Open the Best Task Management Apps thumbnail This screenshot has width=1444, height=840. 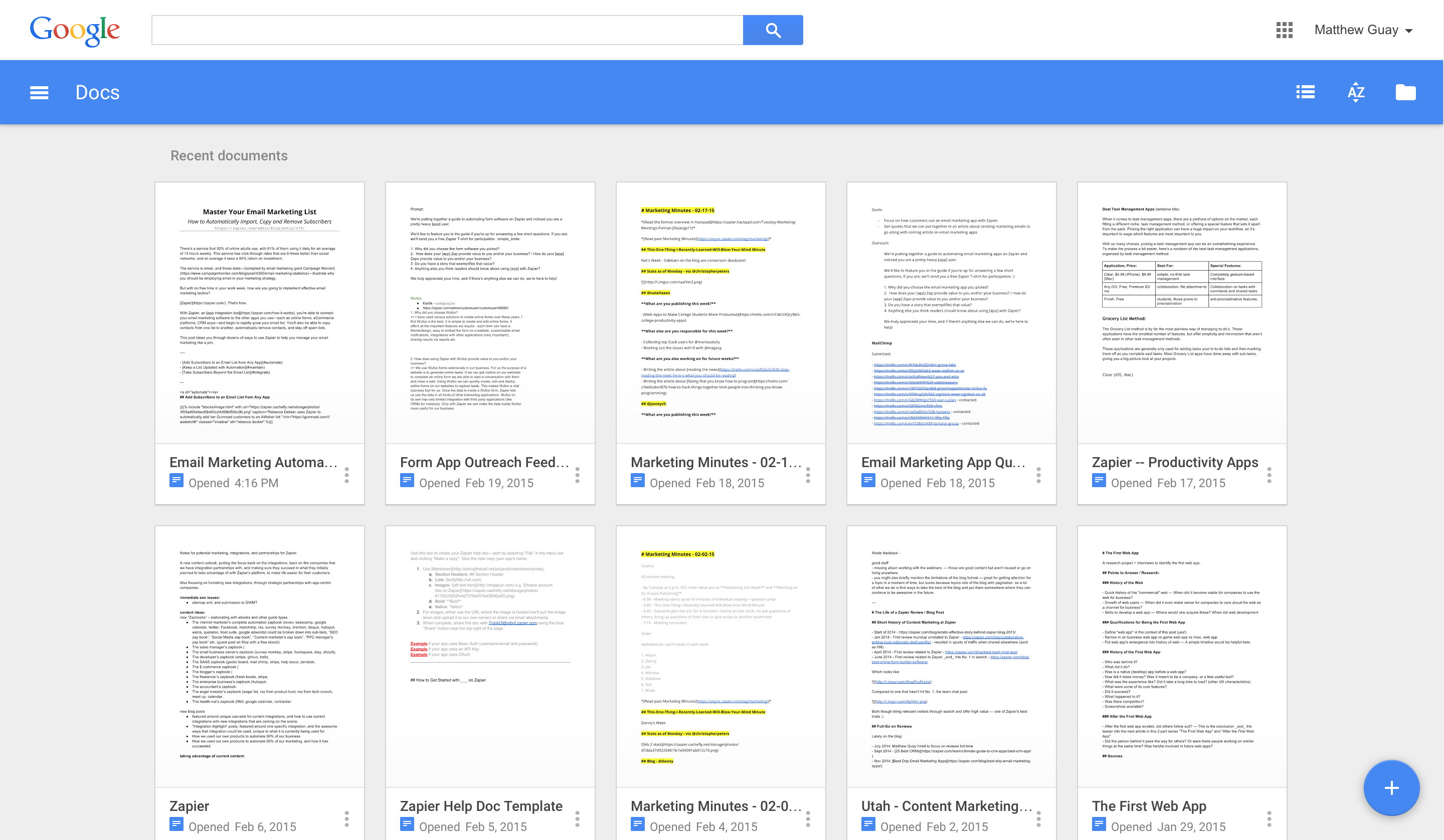point(1182,313)
